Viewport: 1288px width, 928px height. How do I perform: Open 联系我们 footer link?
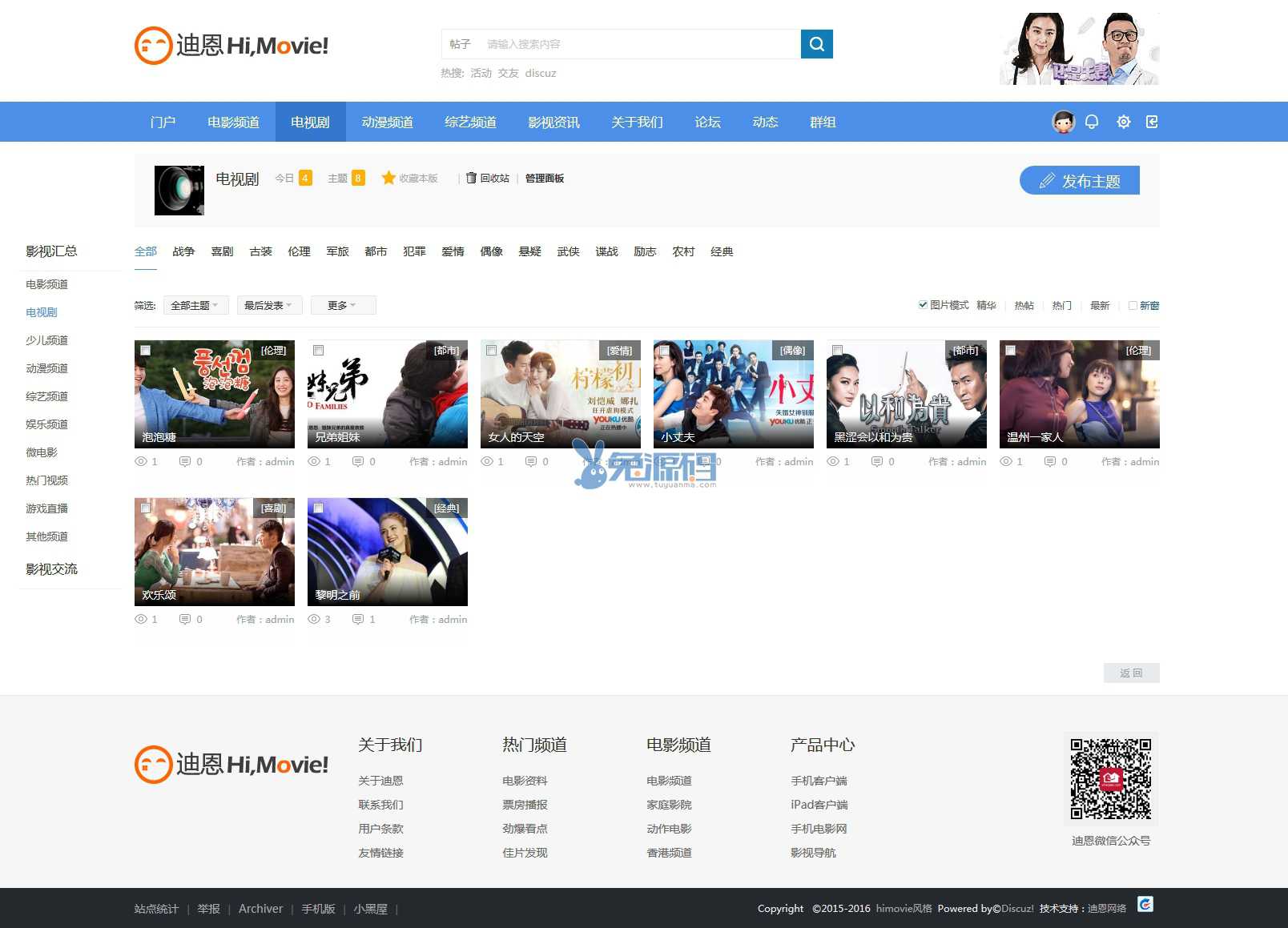(x=380, y=805)
